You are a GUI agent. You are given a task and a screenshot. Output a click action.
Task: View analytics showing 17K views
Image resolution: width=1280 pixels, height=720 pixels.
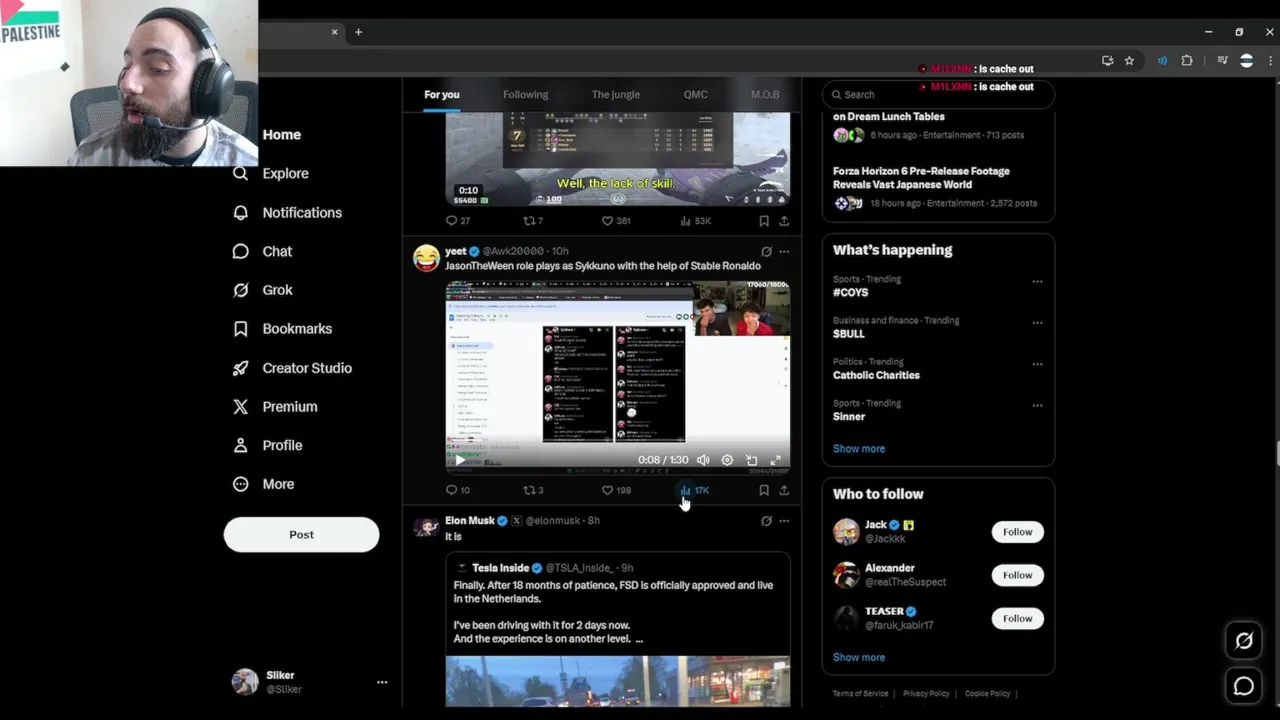(694, 490)
